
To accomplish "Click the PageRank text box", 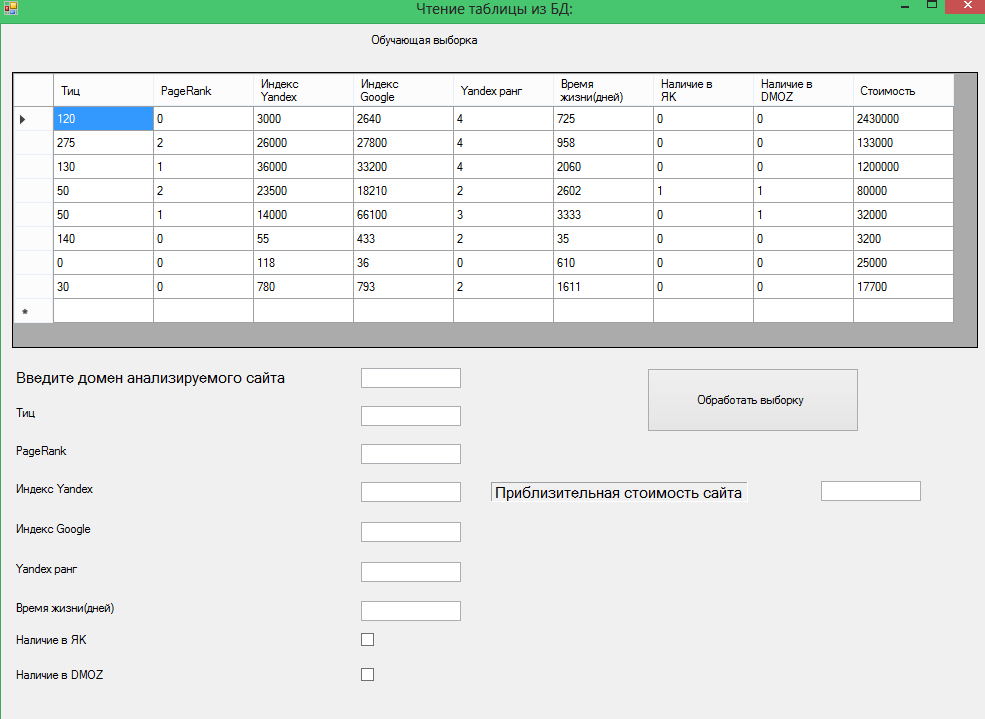I will 410,454.
